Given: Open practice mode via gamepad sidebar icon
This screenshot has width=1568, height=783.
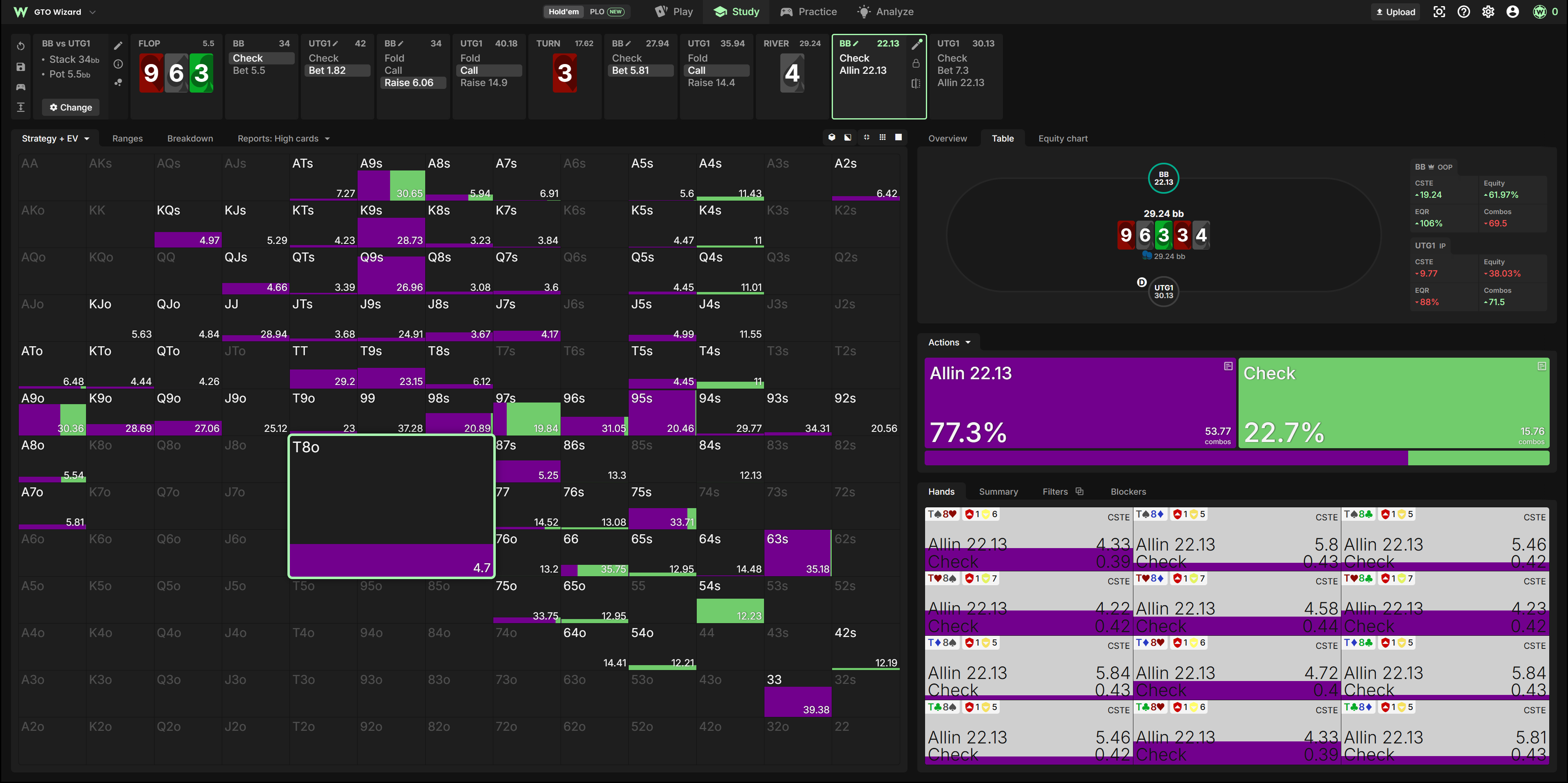Looking at the screenshot, I should tap(21, 87).
